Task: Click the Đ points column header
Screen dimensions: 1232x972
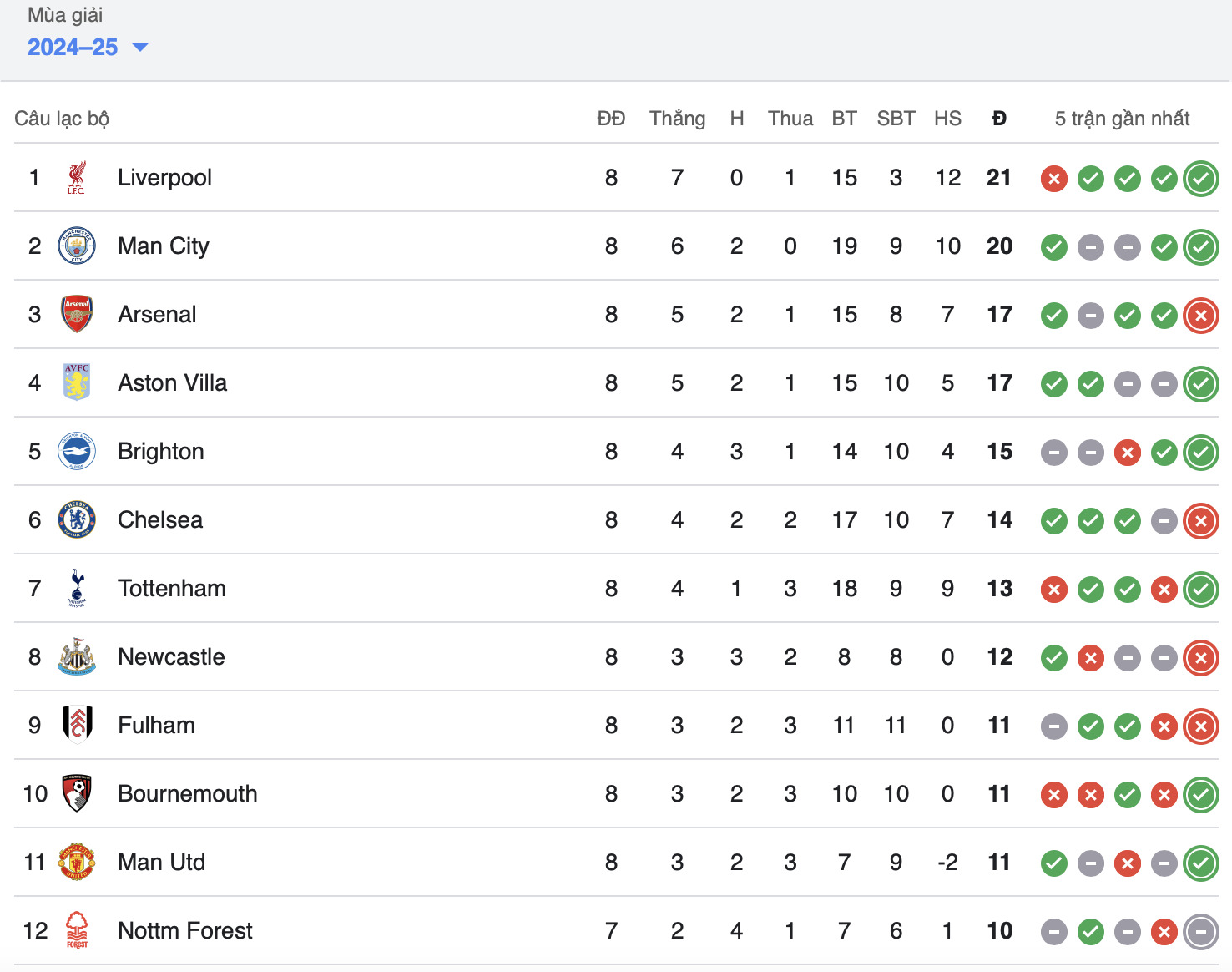Action: tap(999, 119)
